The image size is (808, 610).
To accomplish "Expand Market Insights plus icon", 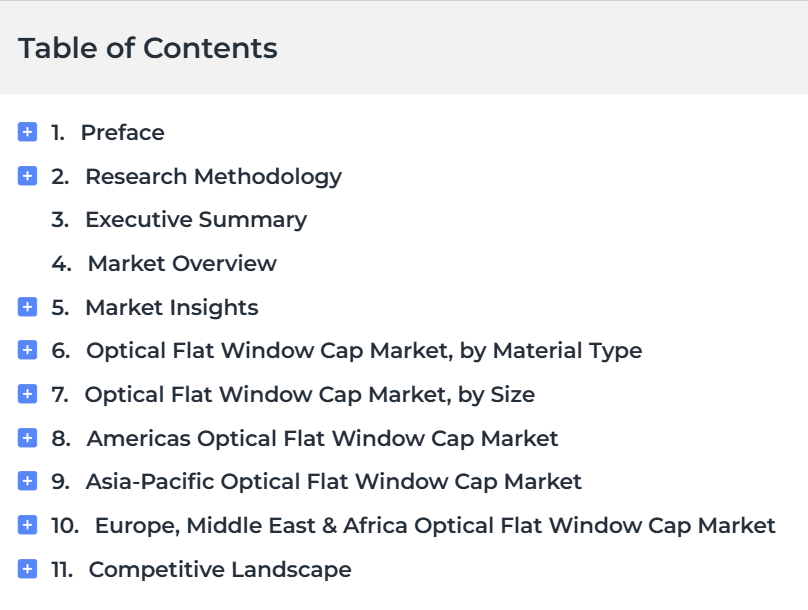I will click(x=27, y=307).
